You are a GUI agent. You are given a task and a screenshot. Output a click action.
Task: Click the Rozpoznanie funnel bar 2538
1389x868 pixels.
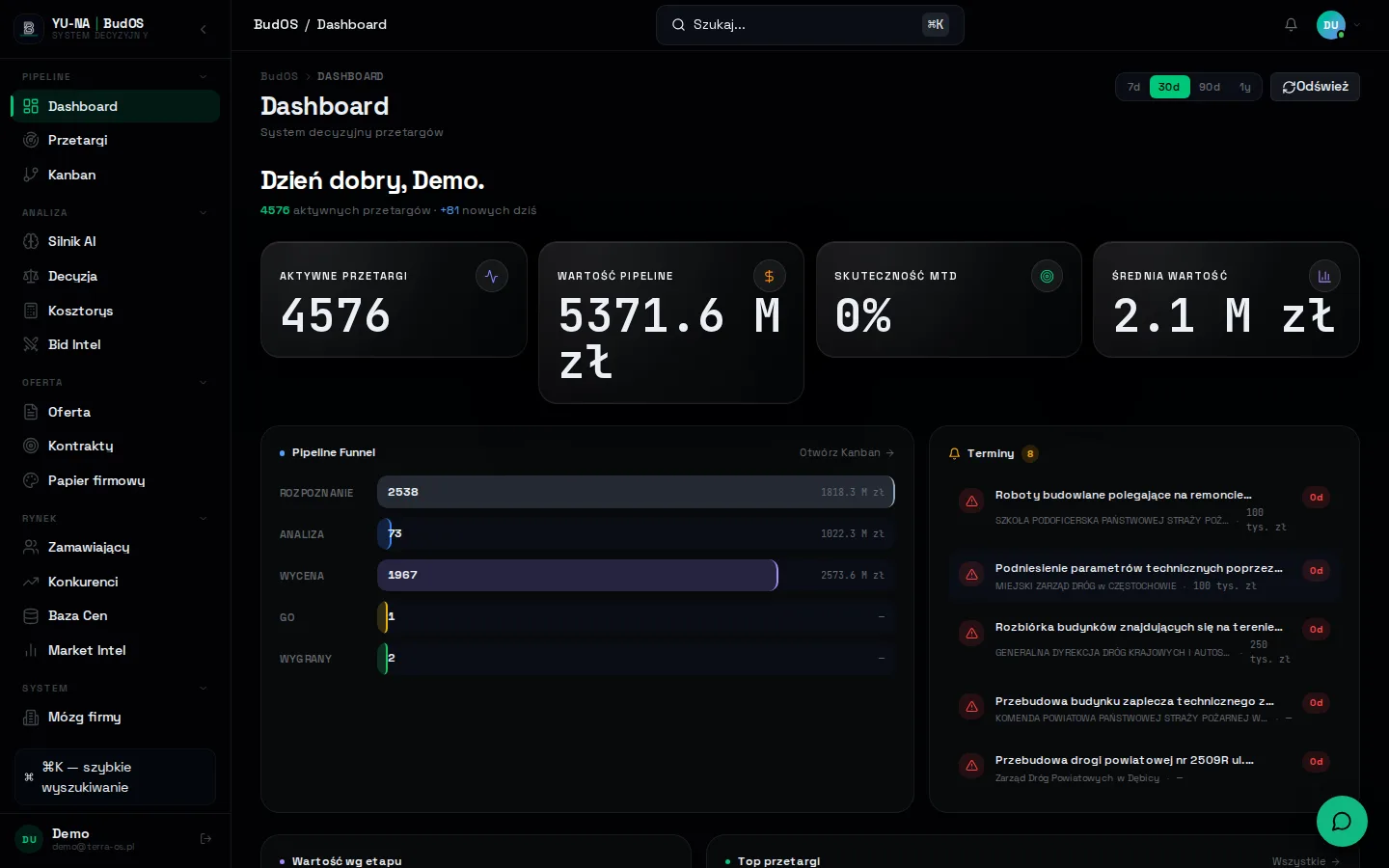pos(636,492)
